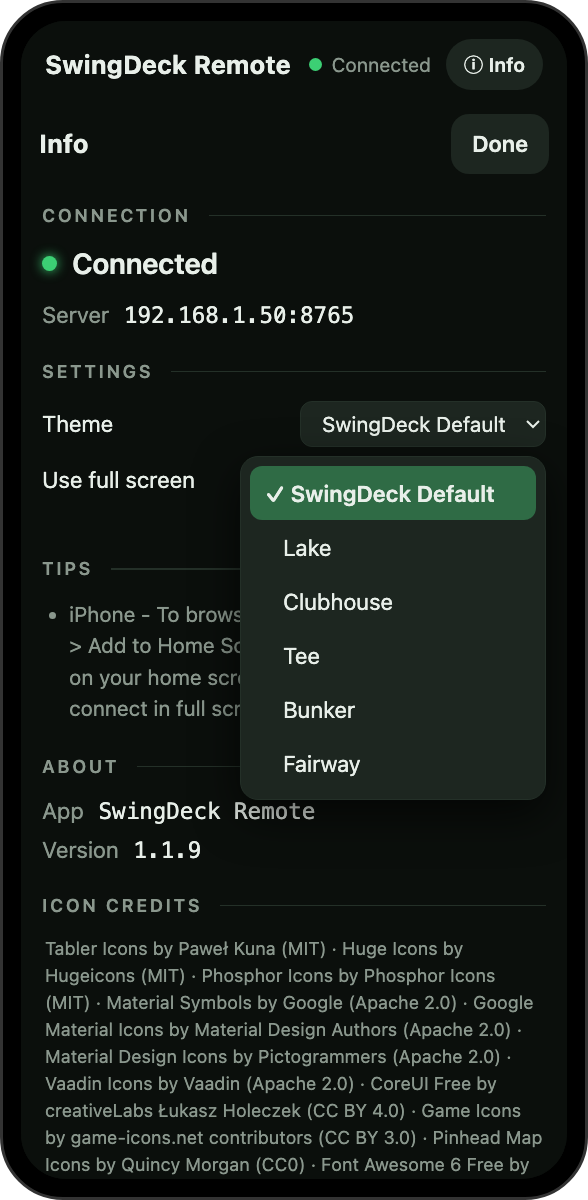Select the checked SwingDeck Default option
This screenshot has height=1200, width=588.
(x=393, y=494)
